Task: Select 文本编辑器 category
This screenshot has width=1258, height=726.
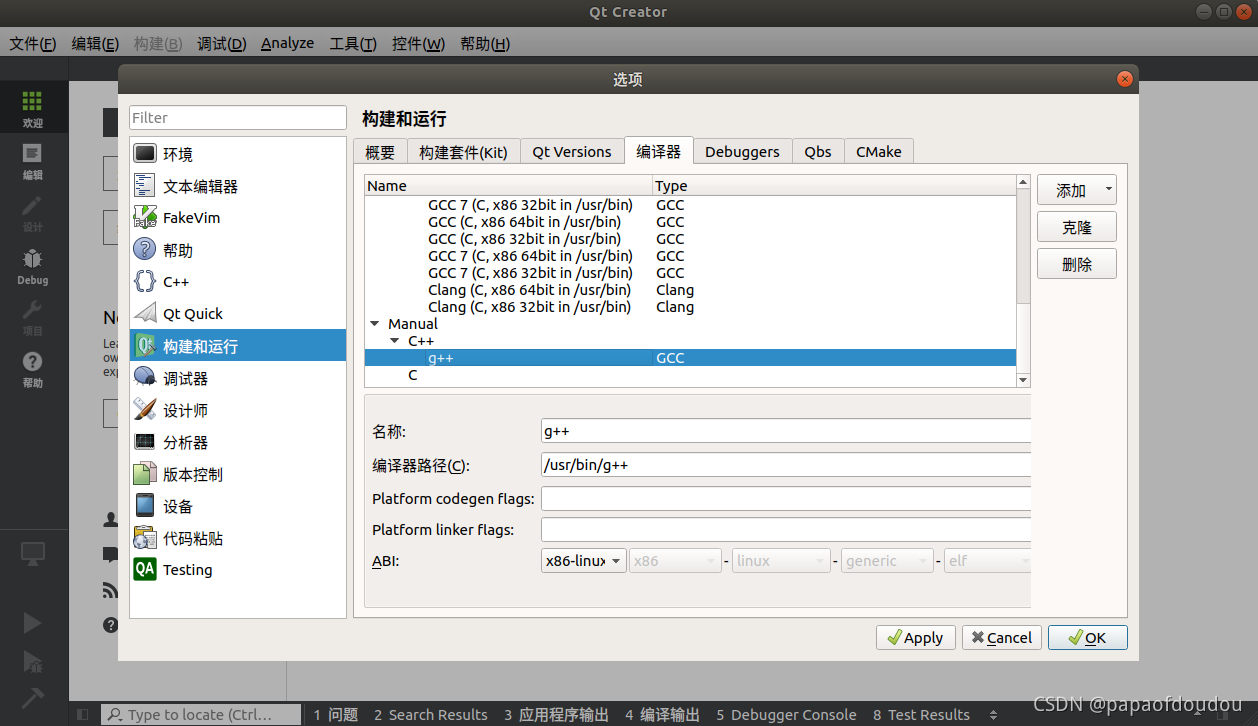Action: (x=238, y=186)
